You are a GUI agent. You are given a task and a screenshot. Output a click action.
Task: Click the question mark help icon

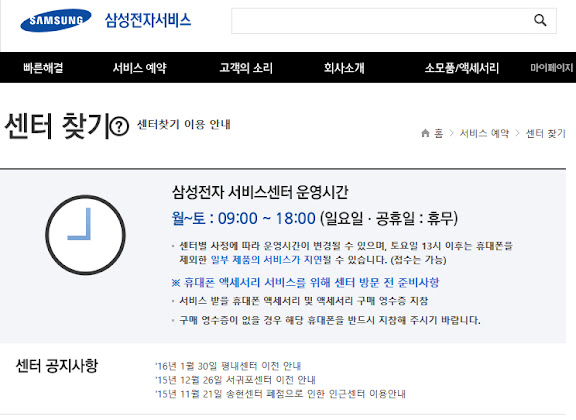tap(119, 126)
